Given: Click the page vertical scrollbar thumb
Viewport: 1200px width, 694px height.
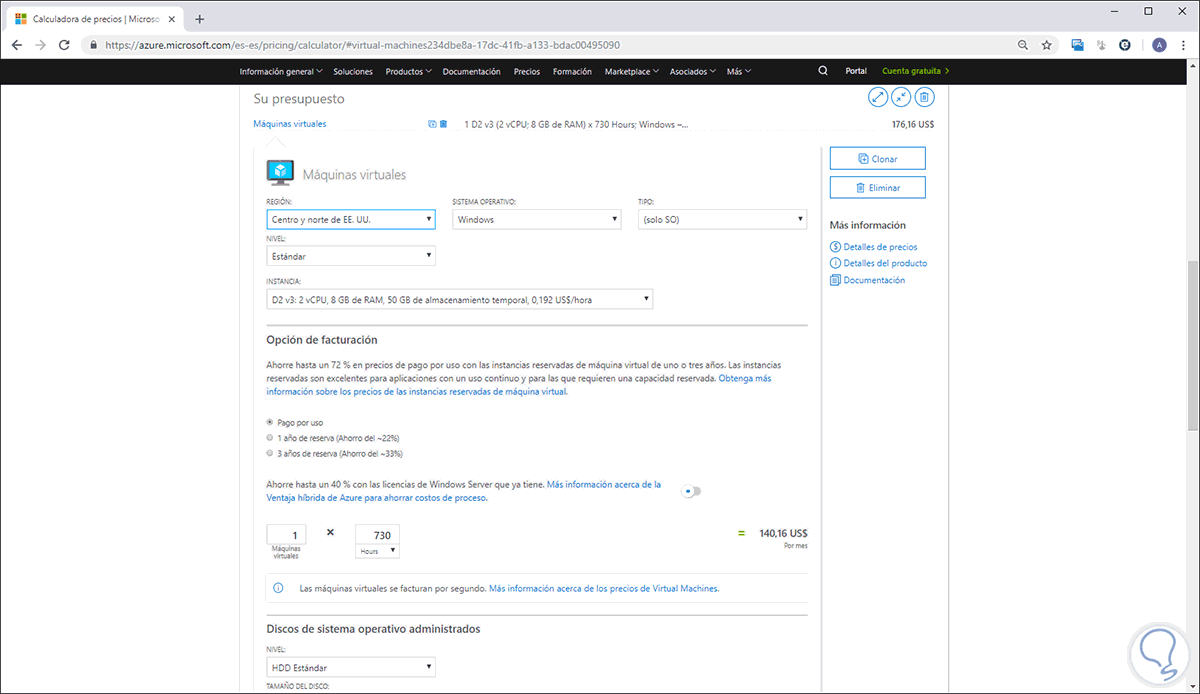Looking at the screenshot, I should coord(1192,345).
